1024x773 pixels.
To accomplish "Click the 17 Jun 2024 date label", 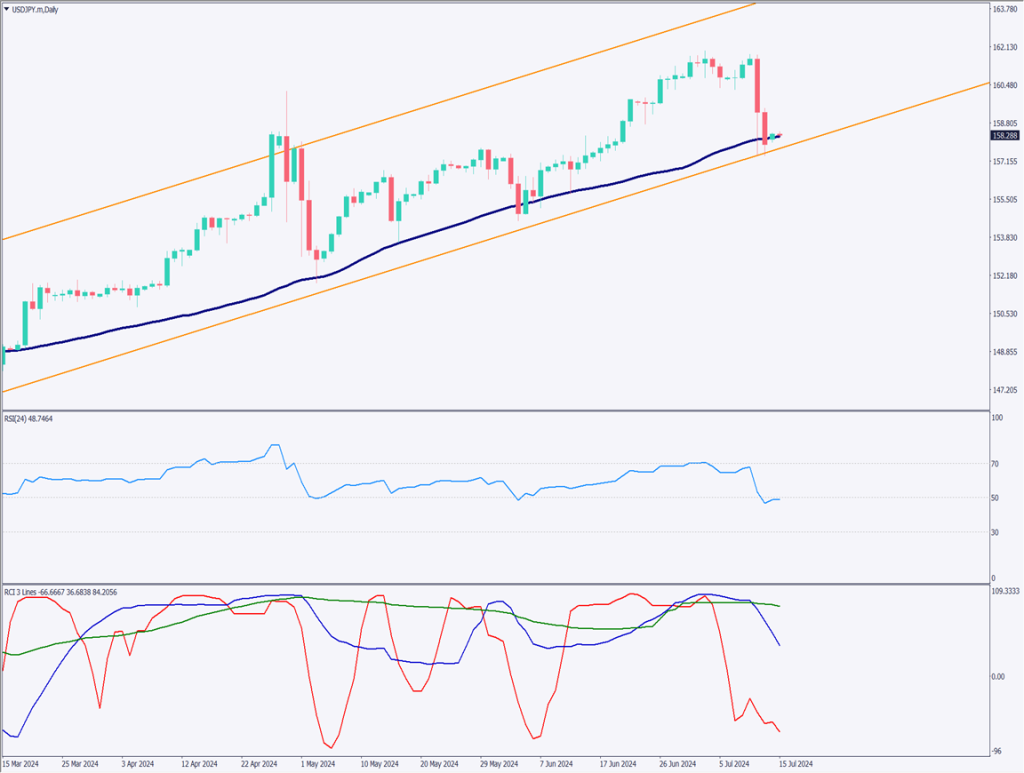I will (618, 763).
